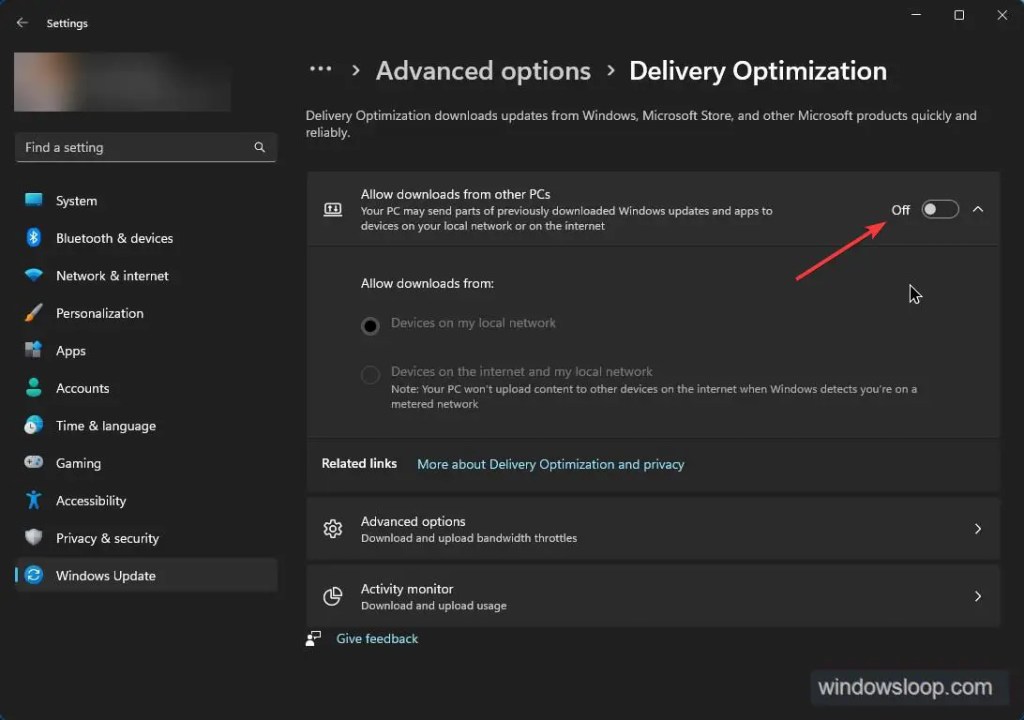1024x720 pixels.
Task: Click the Apps icon in sidebar
Action: coord(33,350)
